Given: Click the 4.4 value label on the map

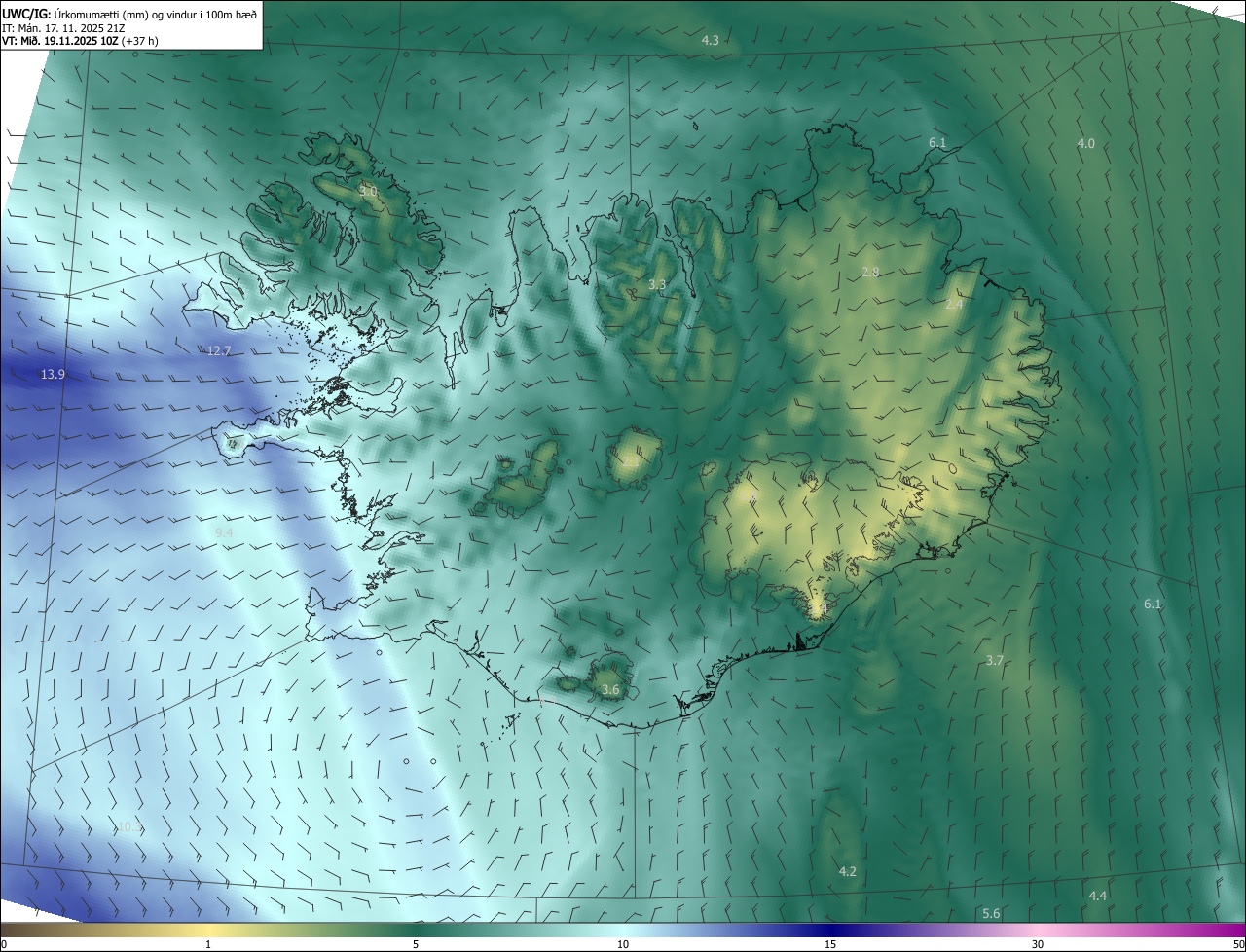Looking at the screenshot, I should [x=1097, y=896].
